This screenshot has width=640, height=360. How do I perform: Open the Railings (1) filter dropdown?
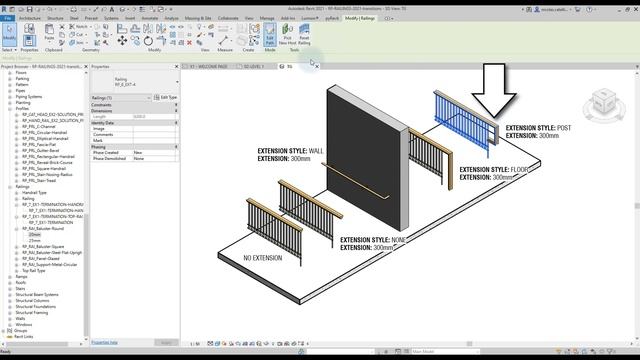point(121,98)
